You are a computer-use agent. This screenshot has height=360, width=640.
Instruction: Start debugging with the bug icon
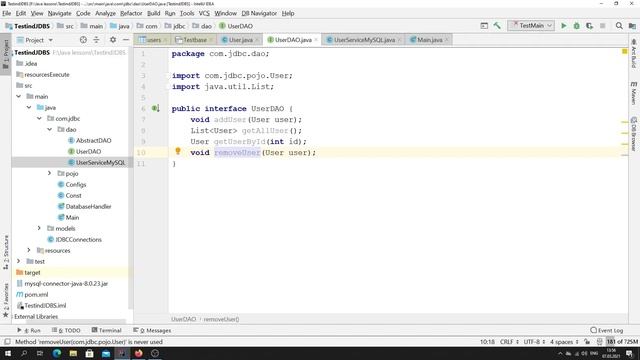576,26
